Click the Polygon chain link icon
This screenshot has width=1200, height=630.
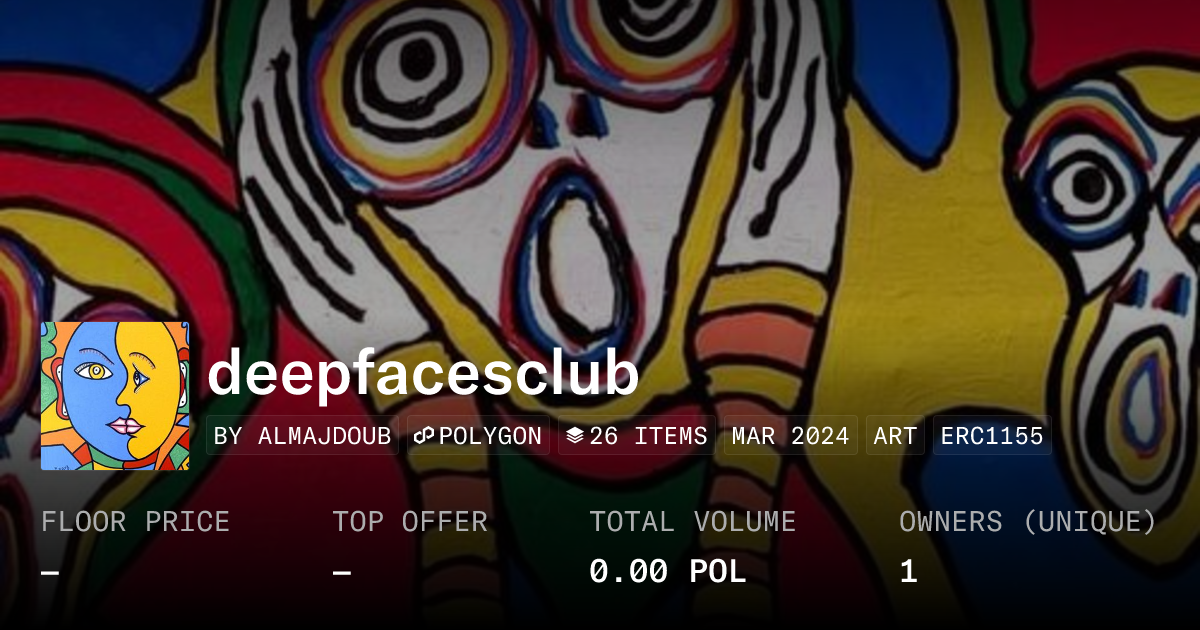[423, 436]
